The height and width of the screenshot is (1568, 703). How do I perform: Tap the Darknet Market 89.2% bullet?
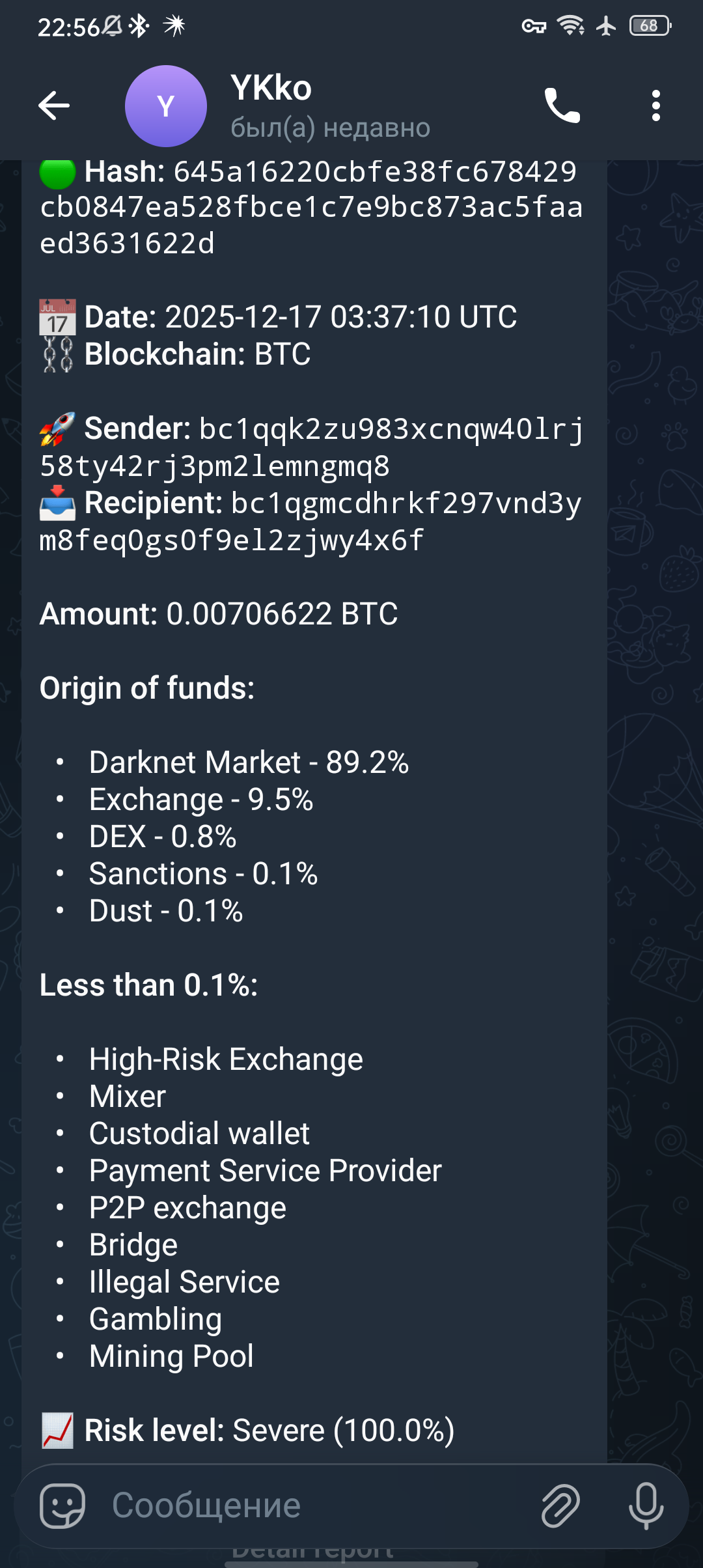249,761
